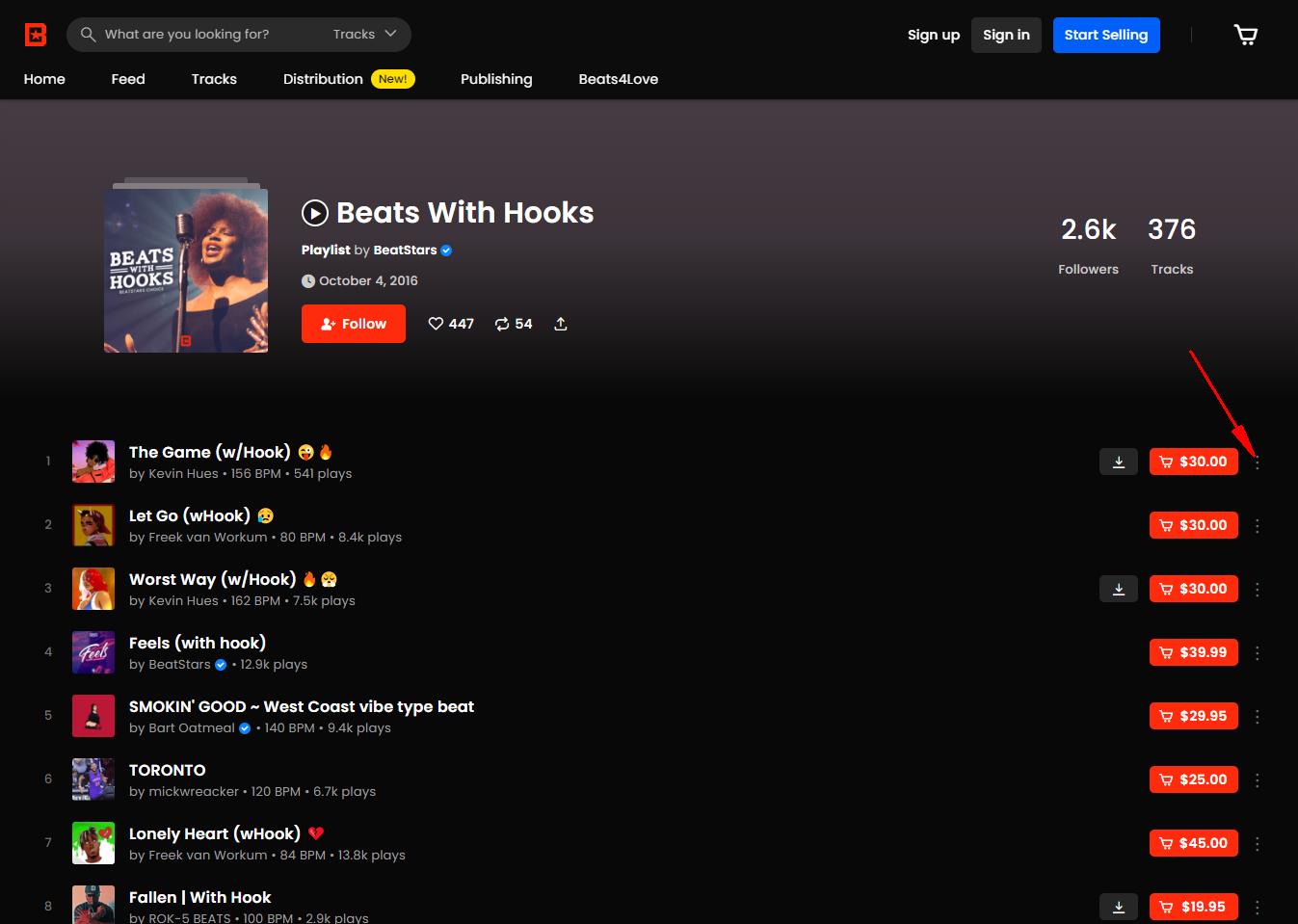The image size is (1298, 924).
Task: Open the SMOKIN' GOOD track thumbnail
Action: point(93,716)
